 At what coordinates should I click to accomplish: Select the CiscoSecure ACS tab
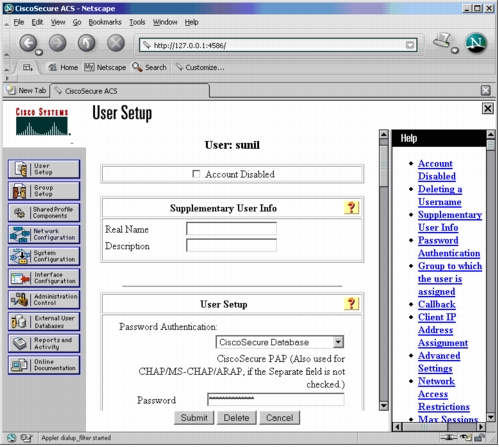point(130,91)
